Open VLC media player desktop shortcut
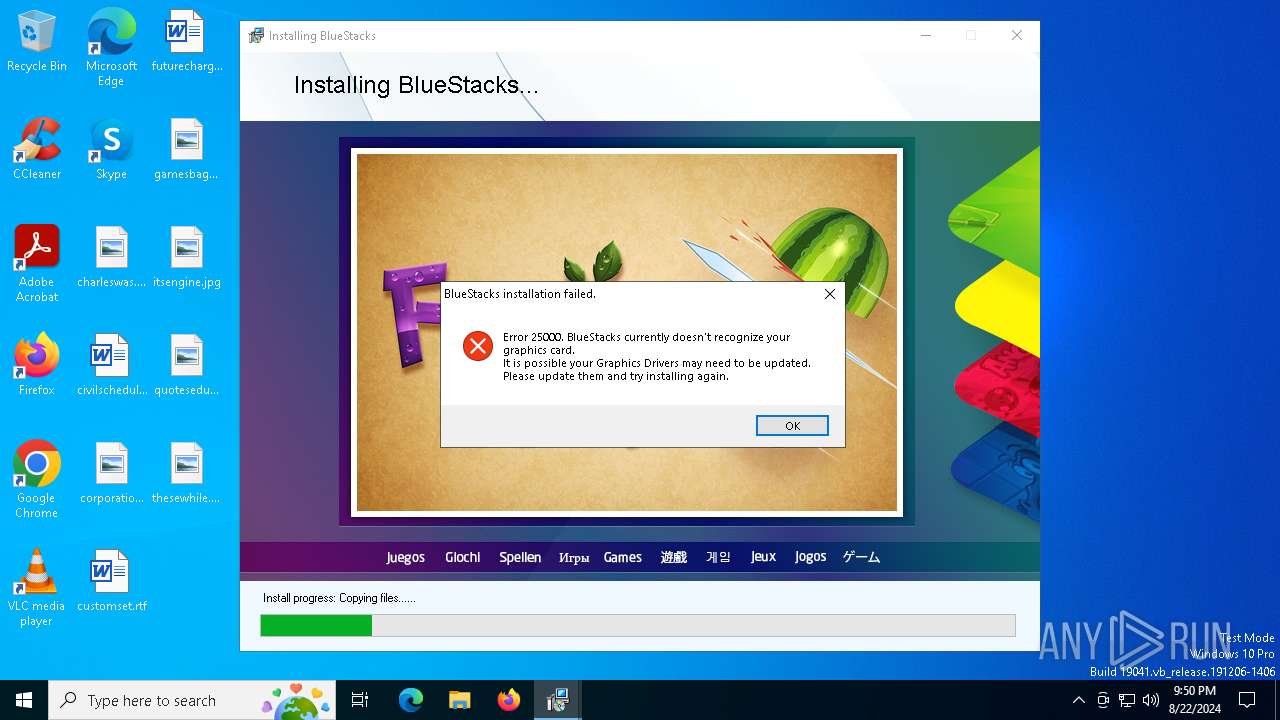The height and width of the screenshot is (720, 1280). coord(37,588)
